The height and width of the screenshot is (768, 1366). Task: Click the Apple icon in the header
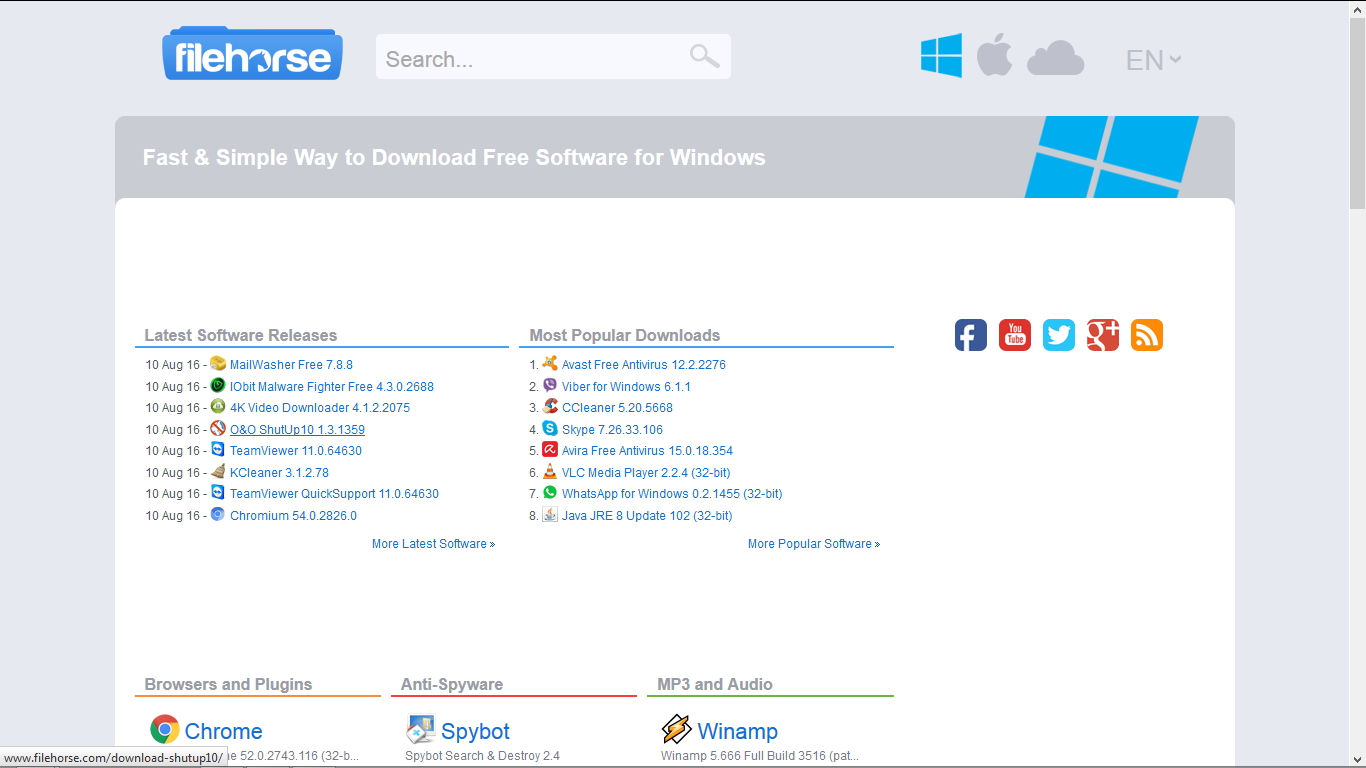[x=995, y=56]
